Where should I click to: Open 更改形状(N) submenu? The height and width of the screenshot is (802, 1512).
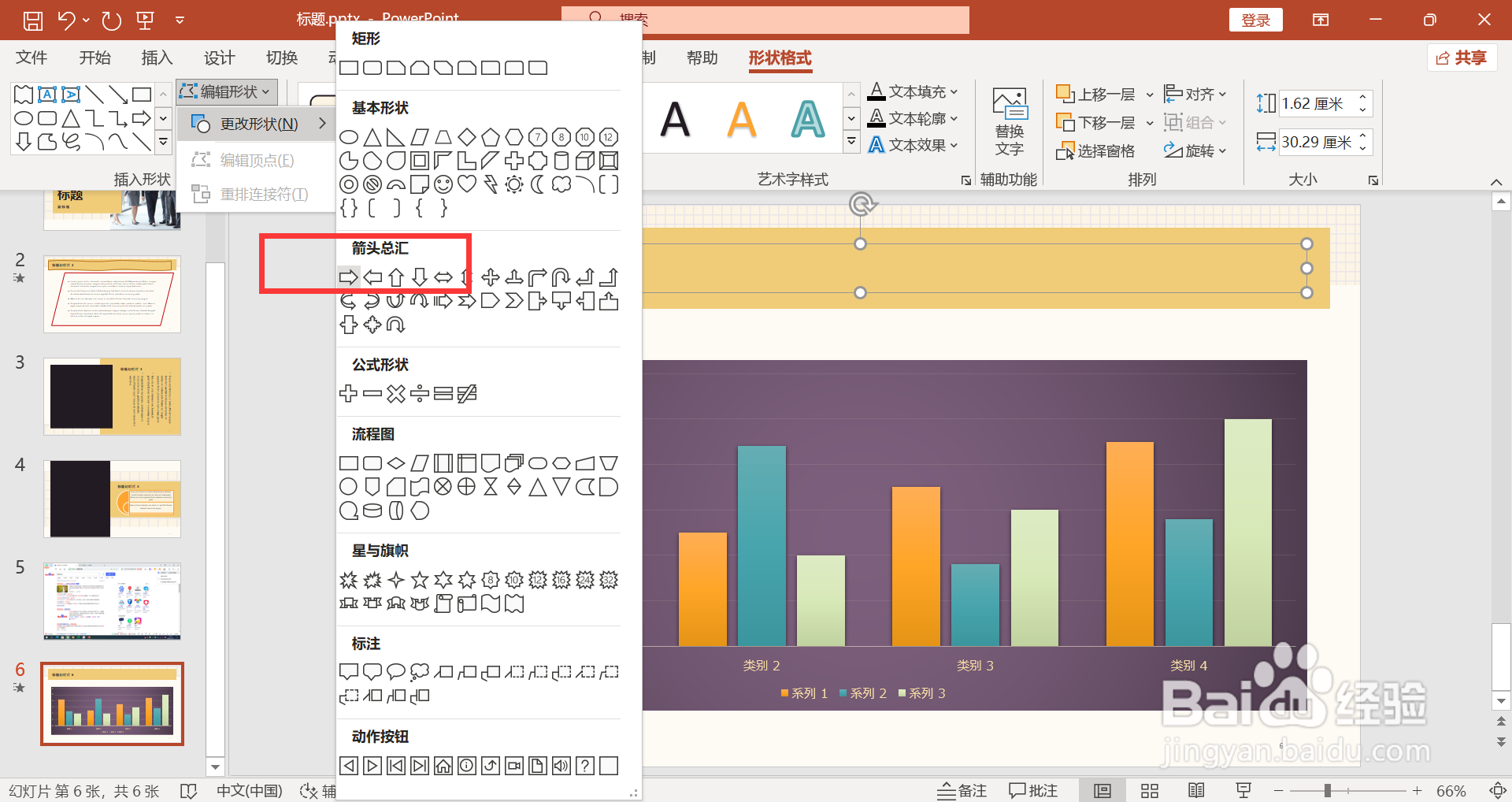pos(258,124)
